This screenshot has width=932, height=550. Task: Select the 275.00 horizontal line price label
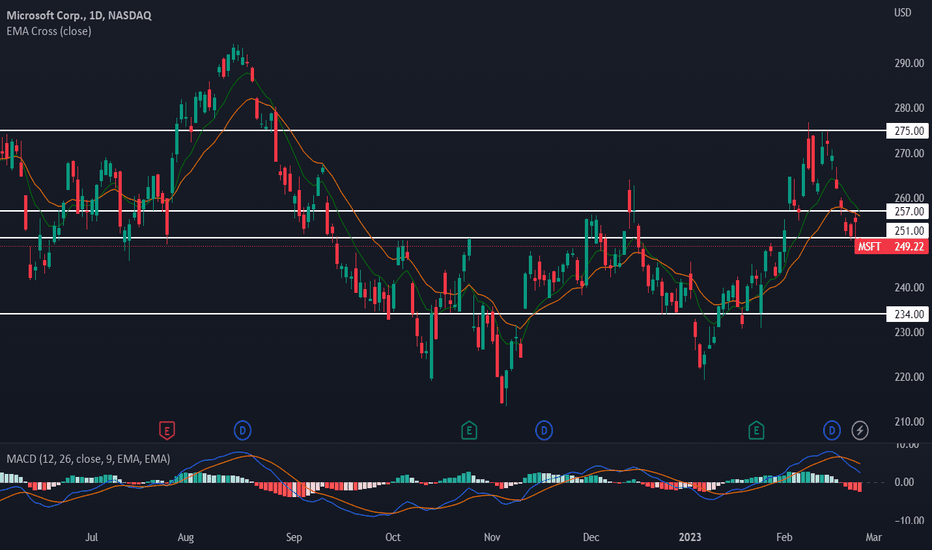point(907,131)
